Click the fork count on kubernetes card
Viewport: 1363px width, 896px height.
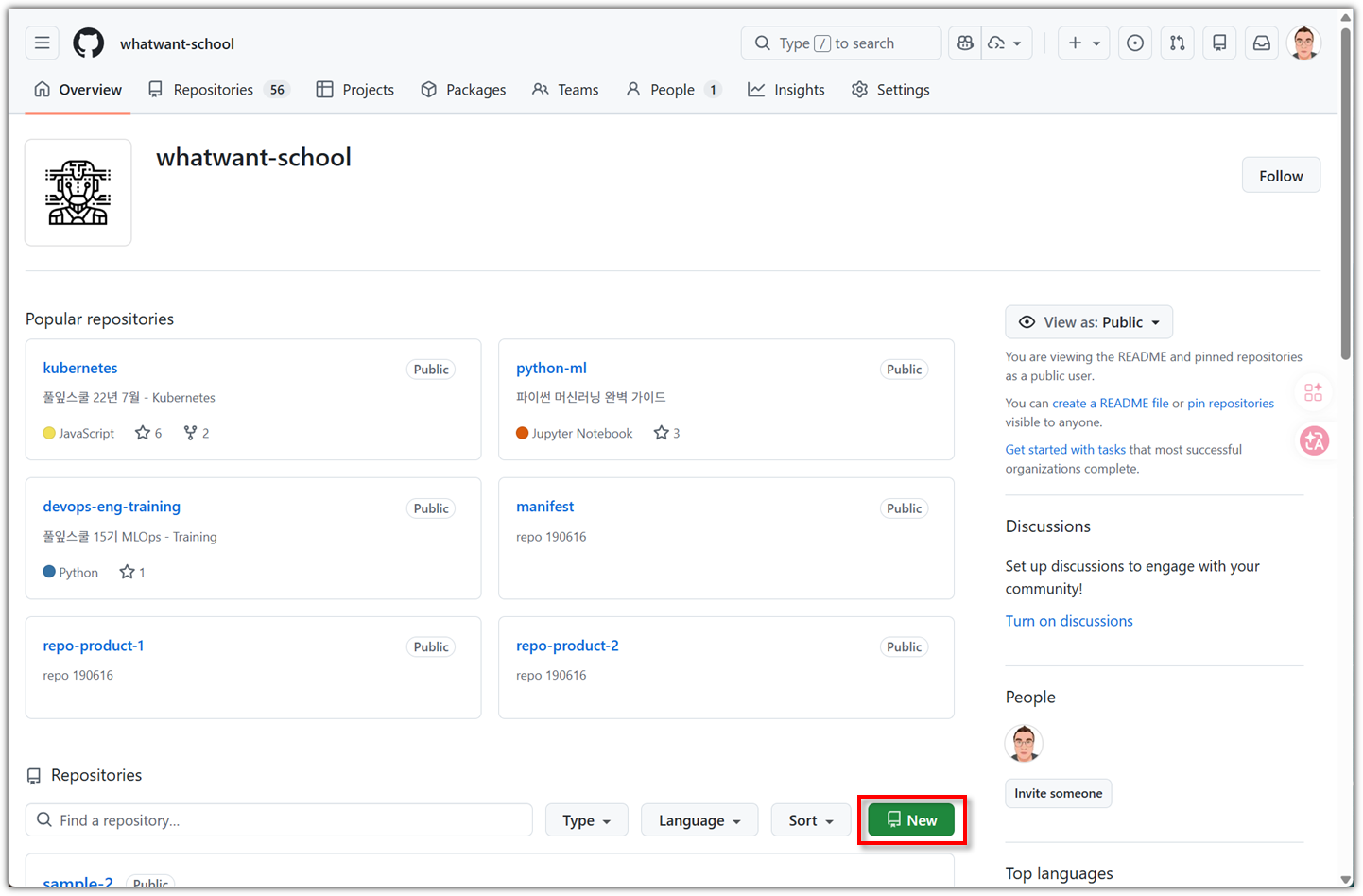[x=197, y=433]
